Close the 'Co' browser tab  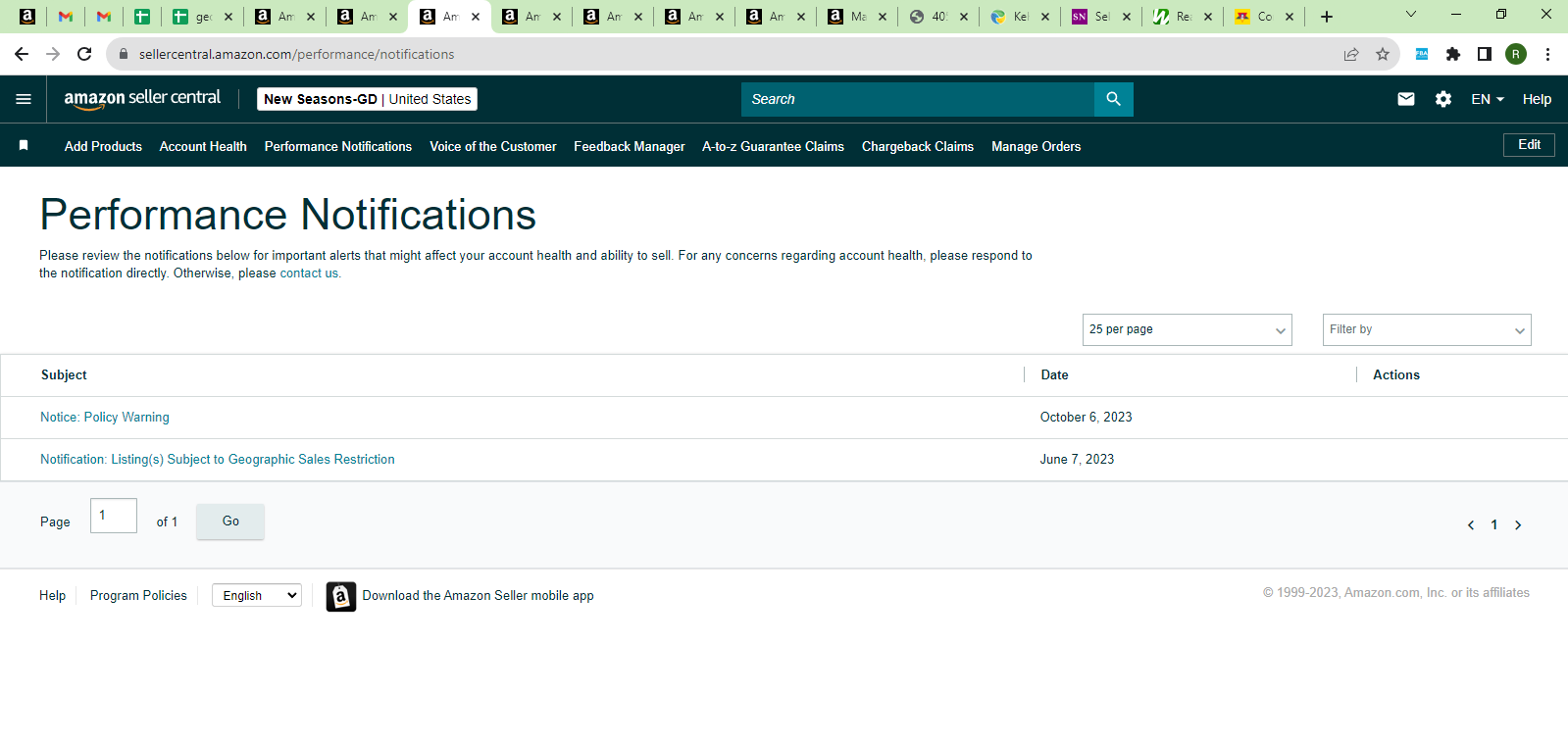pos(1290,17)
